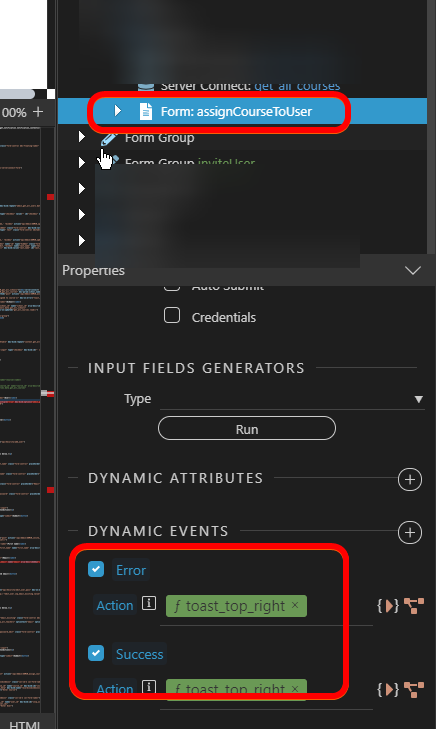Add a new dynamic event
Image resolution: width=436 pixels, height=729 pixels.
(x=410, y=533)
